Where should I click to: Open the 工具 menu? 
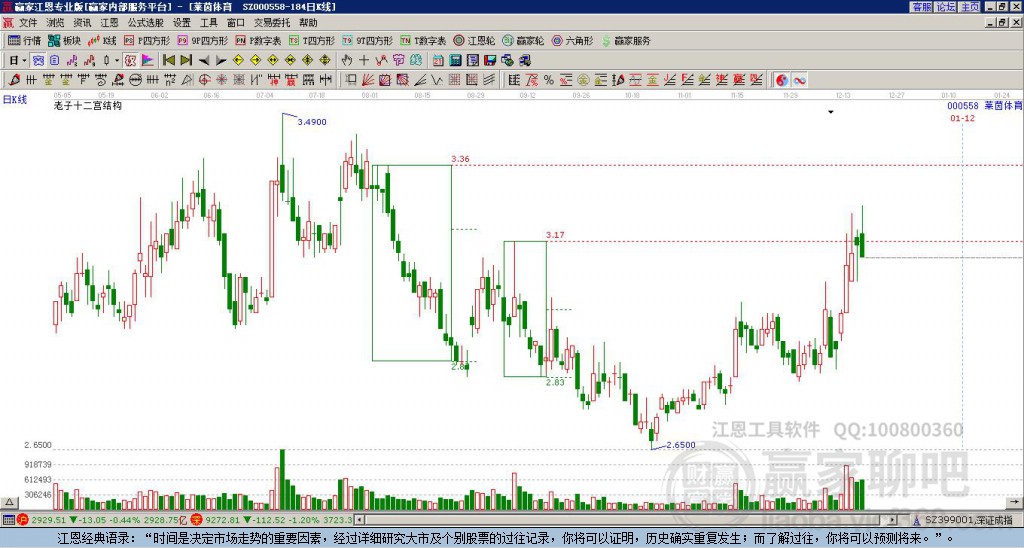click(x=208, y=23)
